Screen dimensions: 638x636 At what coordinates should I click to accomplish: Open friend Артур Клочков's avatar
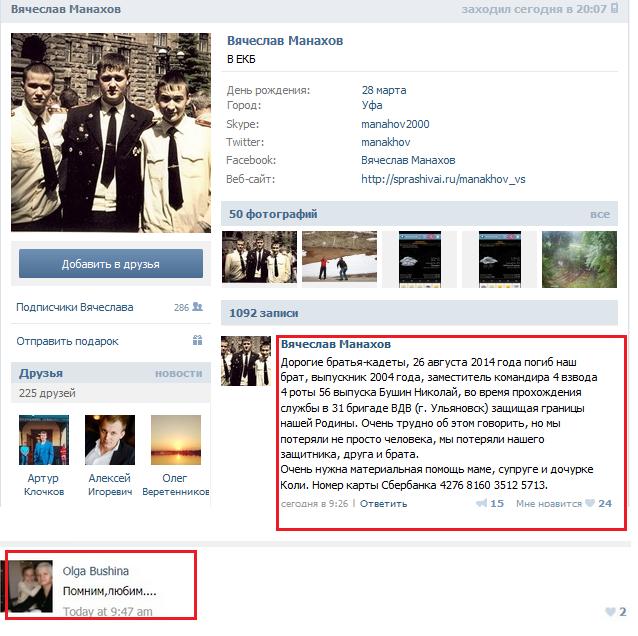coord(44,440)
